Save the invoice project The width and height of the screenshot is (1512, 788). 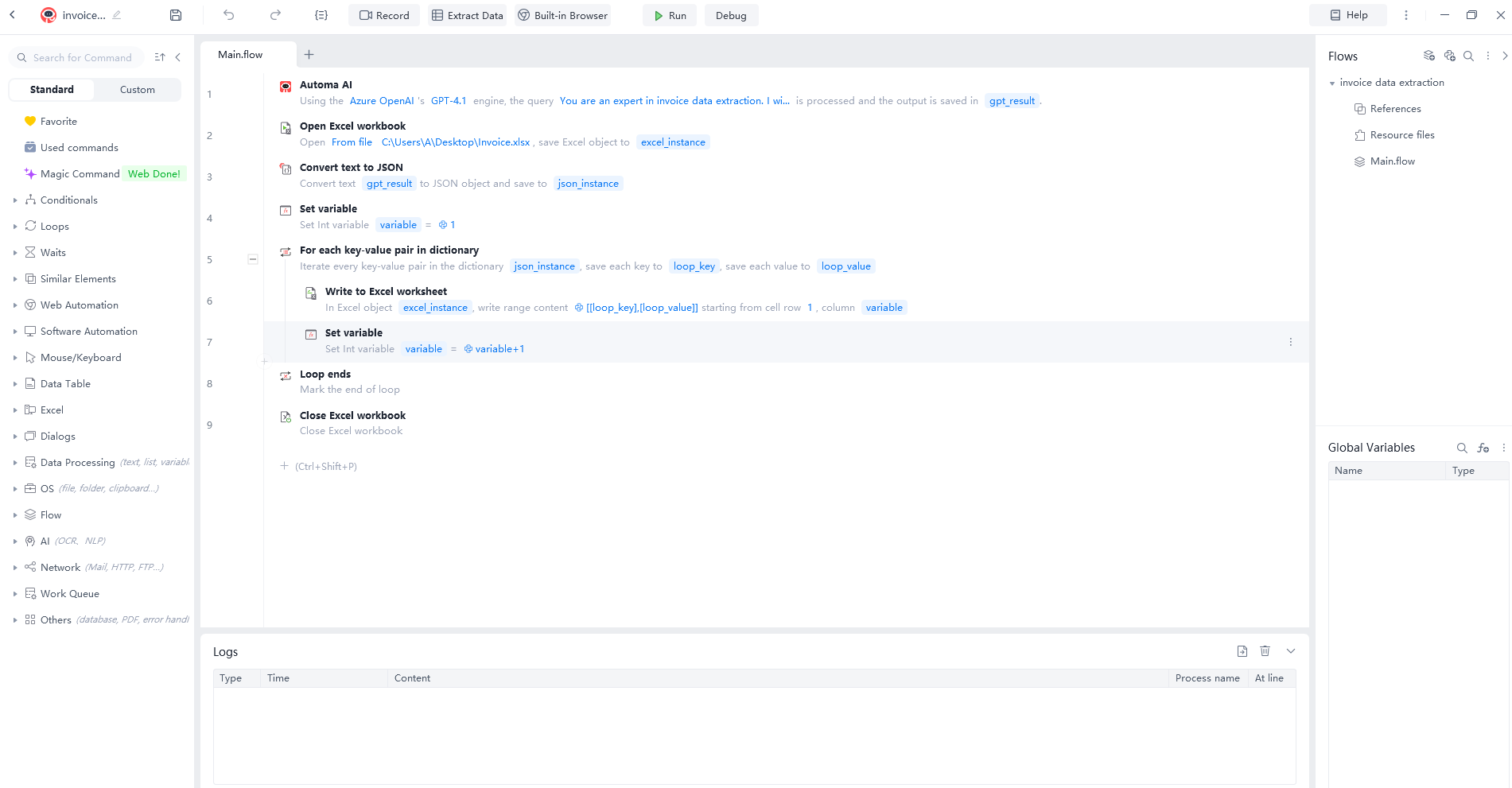point(176,14)
